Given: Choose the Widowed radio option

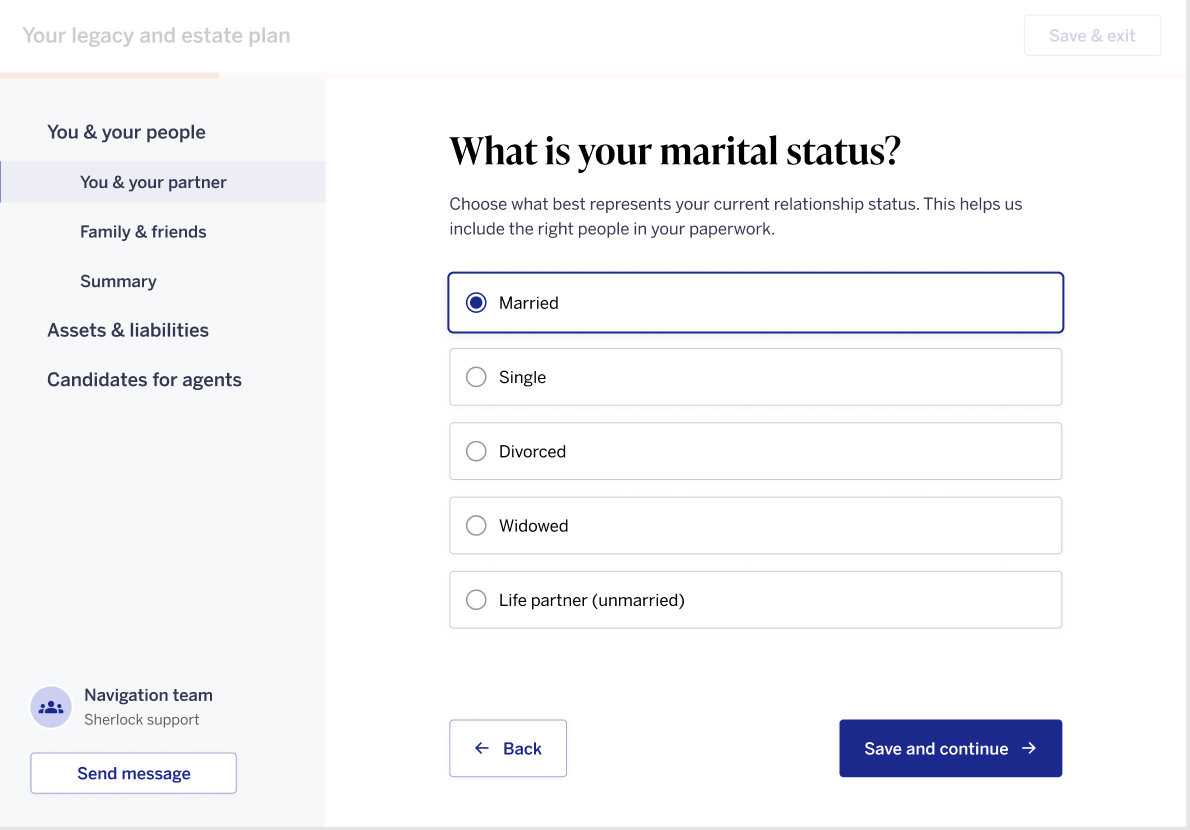Looking at the screenshot, I should point(476,526).
